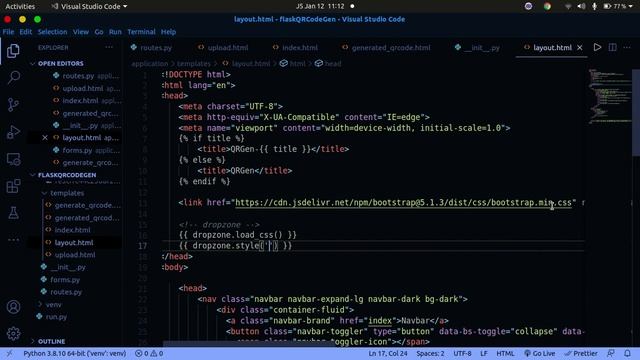Close layout.html in Open Editors list
The image size is (640, 360).
pyautogui.click(x=45, y=138)
